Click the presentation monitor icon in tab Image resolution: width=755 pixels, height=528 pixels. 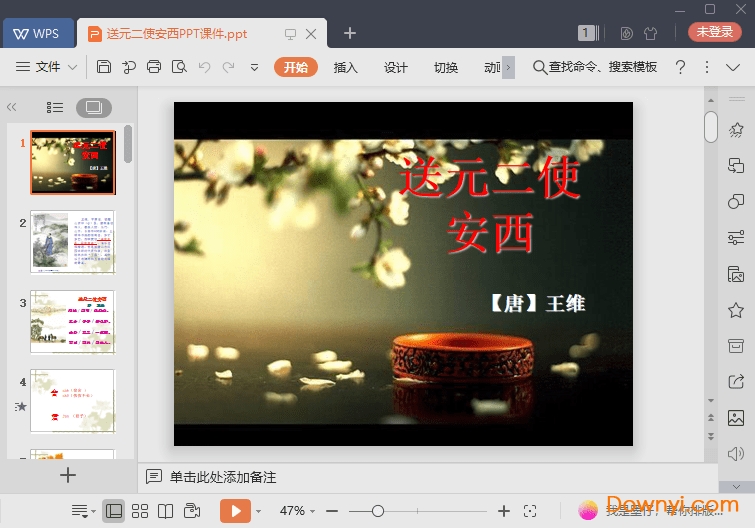click(290, 34)
